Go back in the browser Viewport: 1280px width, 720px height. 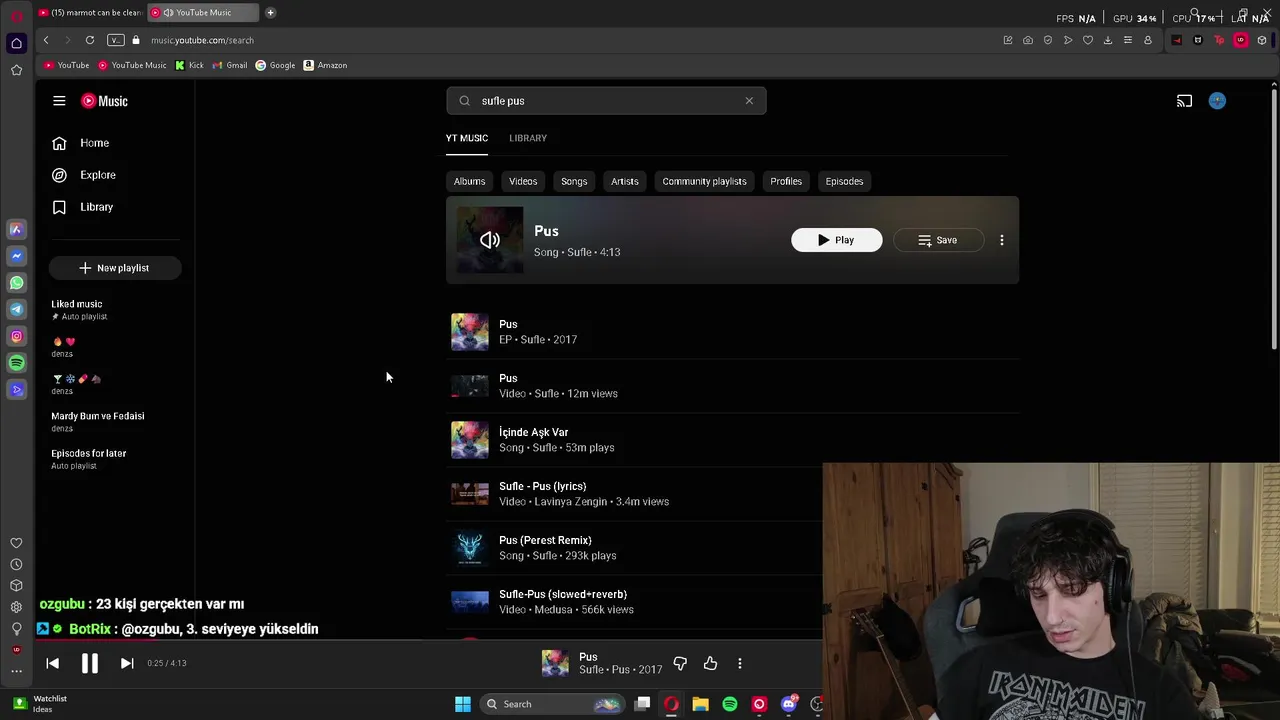click(x=46, y=40)
